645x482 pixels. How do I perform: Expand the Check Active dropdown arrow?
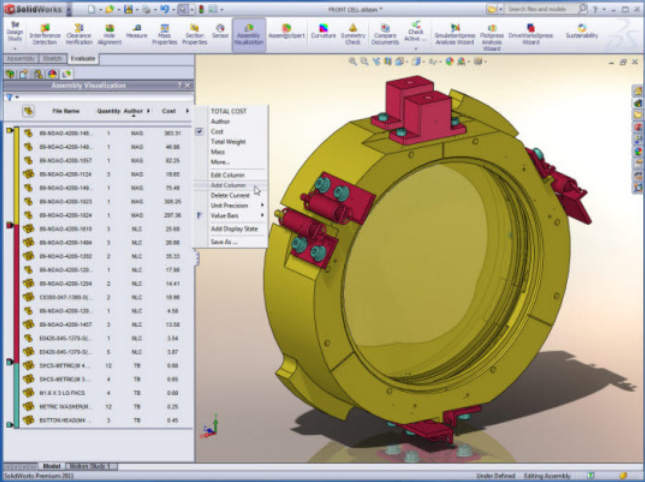[415, 49]
